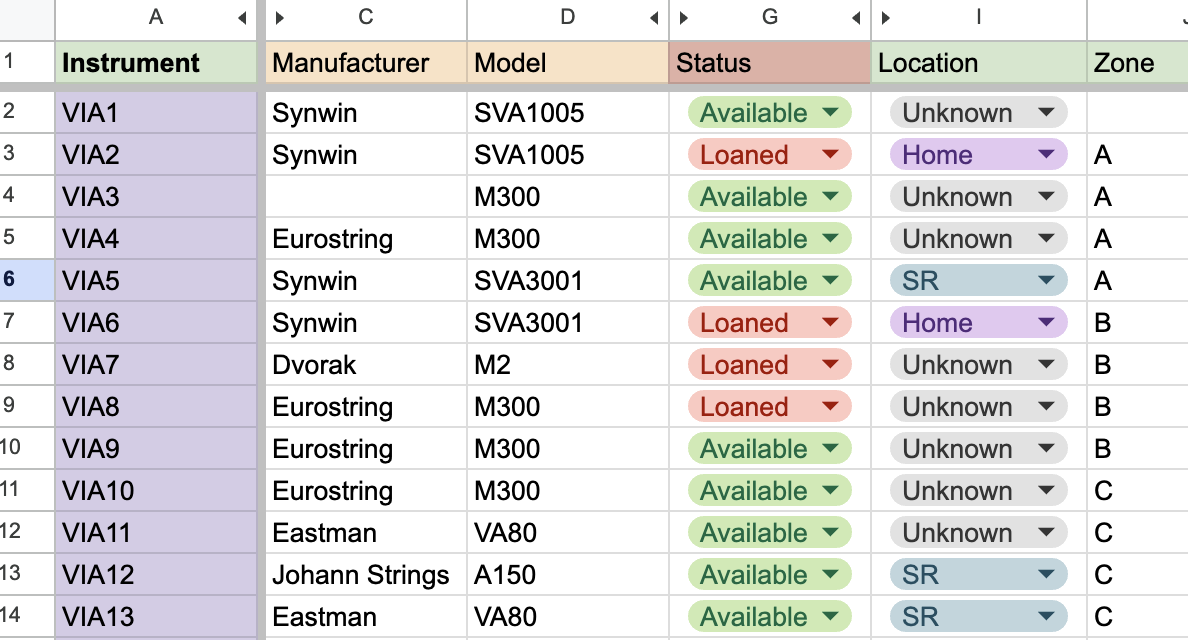Click the collapse arrow on column A header
Image resolution: width=1188 pixels, height=640 pixels.
[242, 18]
